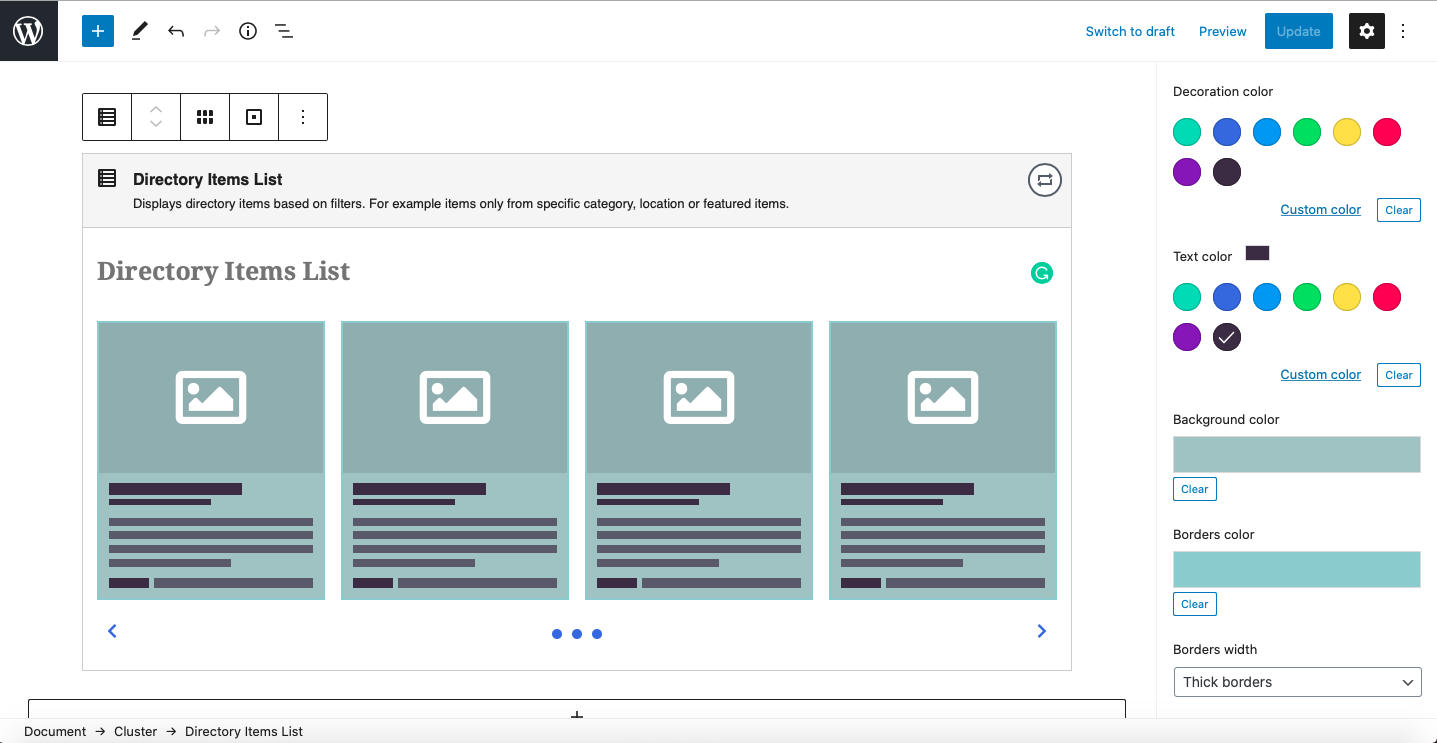1437x743 pixels.
Task: Click the square alignment icon in toolbar
Action: pyautogui.click(x=254, y=117)
